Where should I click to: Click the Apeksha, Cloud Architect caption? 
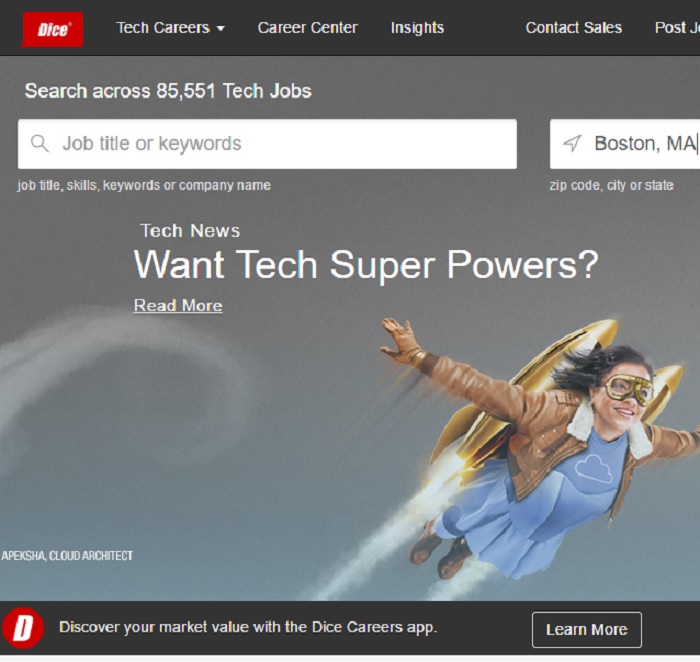(68, 556)
